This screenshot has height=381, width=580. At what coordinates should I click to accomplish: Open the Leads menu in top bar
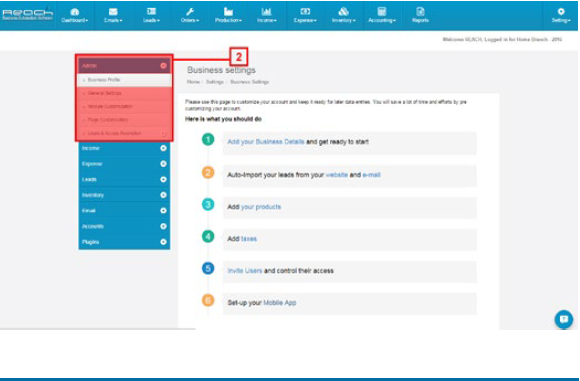152,16
